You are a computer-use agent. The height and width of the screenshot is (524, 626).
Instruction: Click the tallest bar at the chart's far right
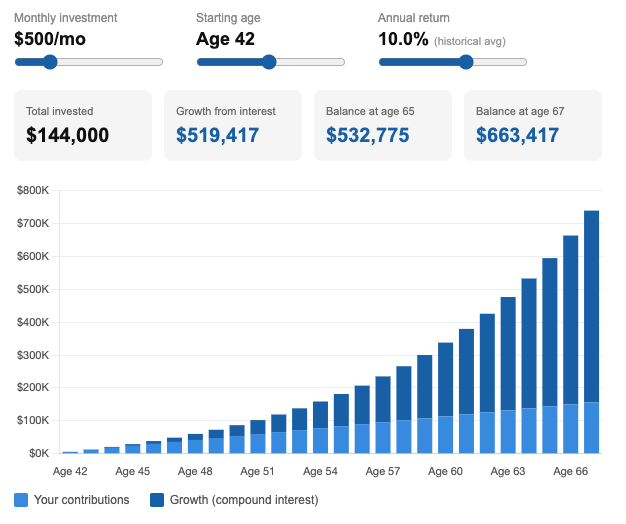(591, 332)
